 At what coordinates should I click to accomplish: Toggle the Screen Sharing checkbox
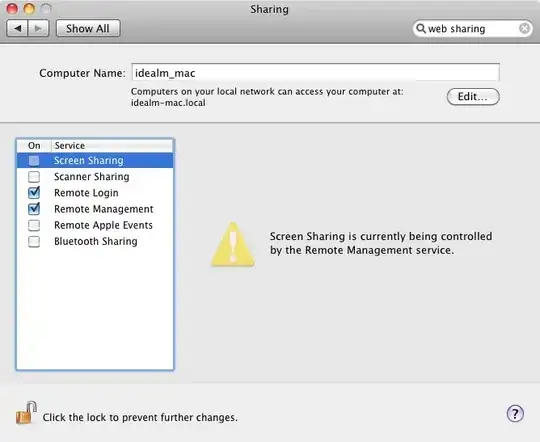point(34,161)
